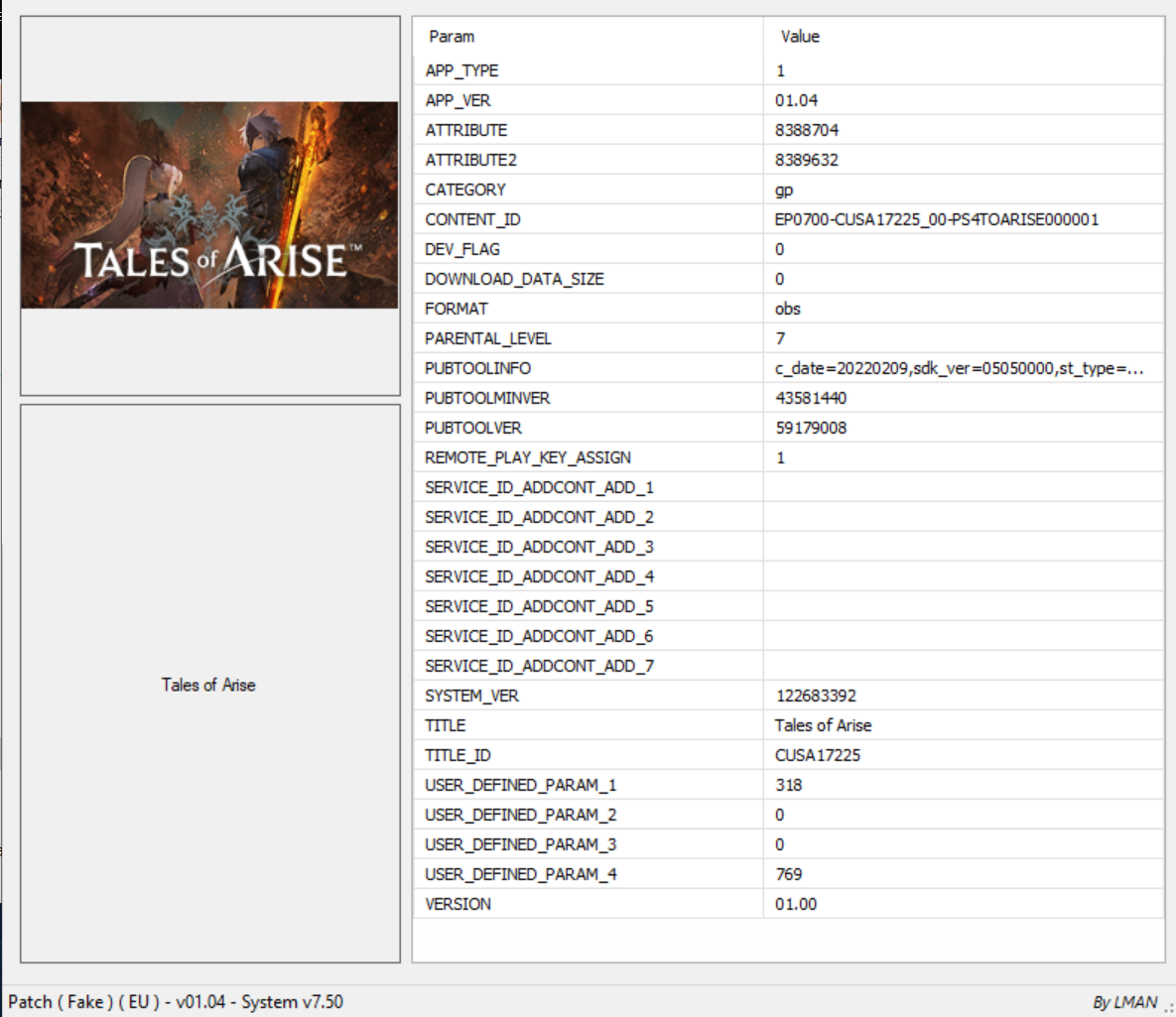Select the ATTRIBUTE2 value 8389632
This screenshot has width=1176, height=1017.
coord(807,161)
